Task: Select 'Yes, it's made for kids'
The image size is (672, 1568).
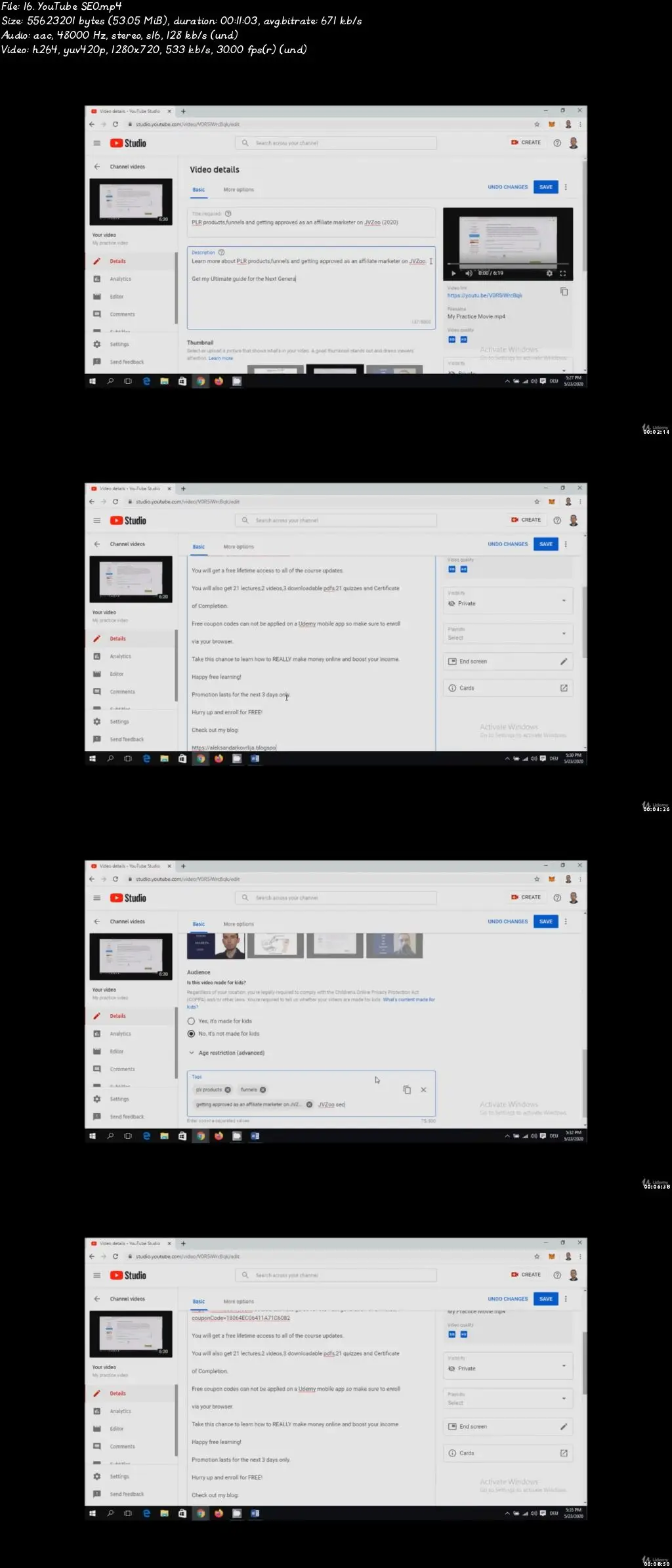Action: pos(191,1021)
